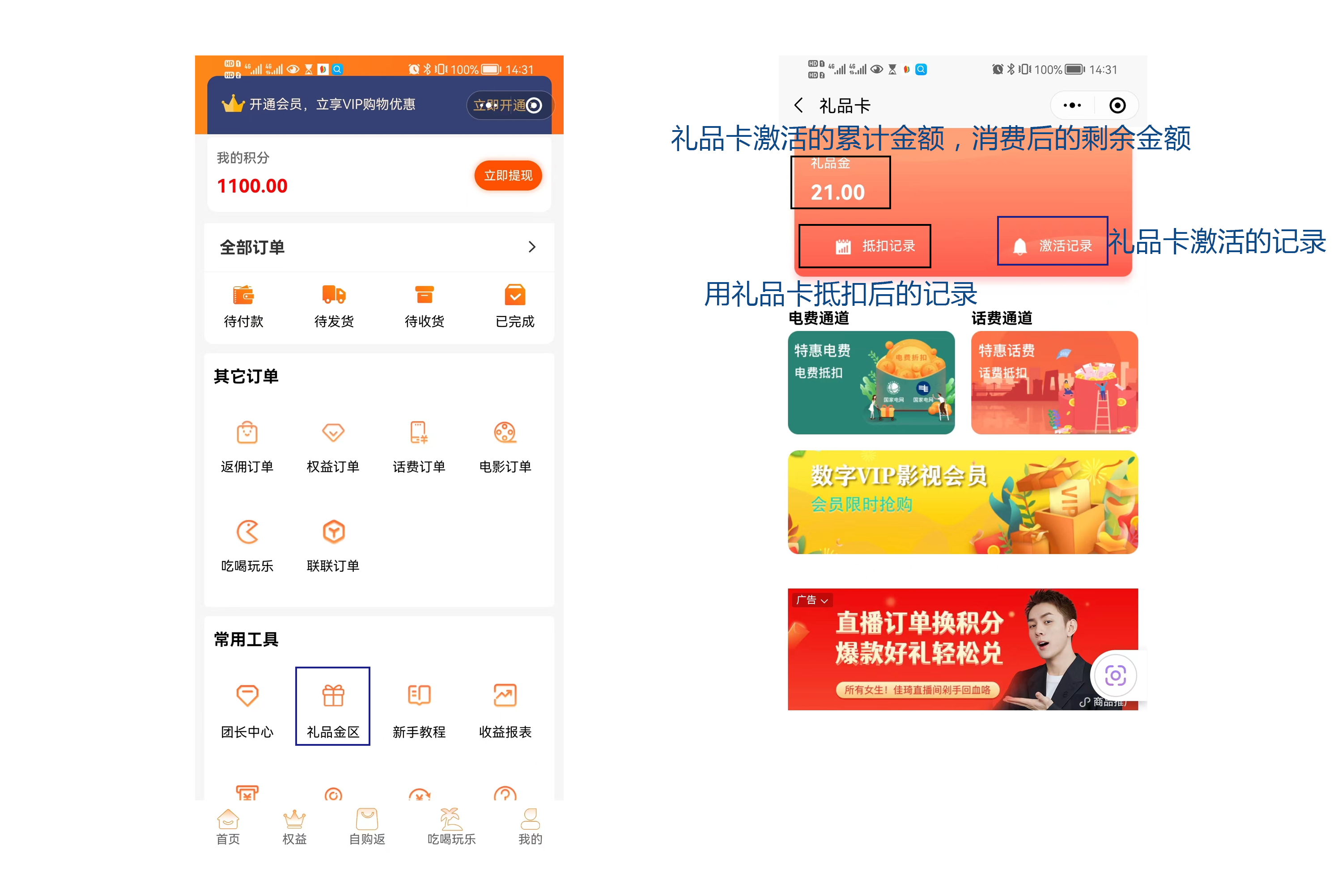The height and width of the screenshot is (896, 1342).
Task: Tap 礼品金 balance 21.00
Action: [x=838, y=193]
